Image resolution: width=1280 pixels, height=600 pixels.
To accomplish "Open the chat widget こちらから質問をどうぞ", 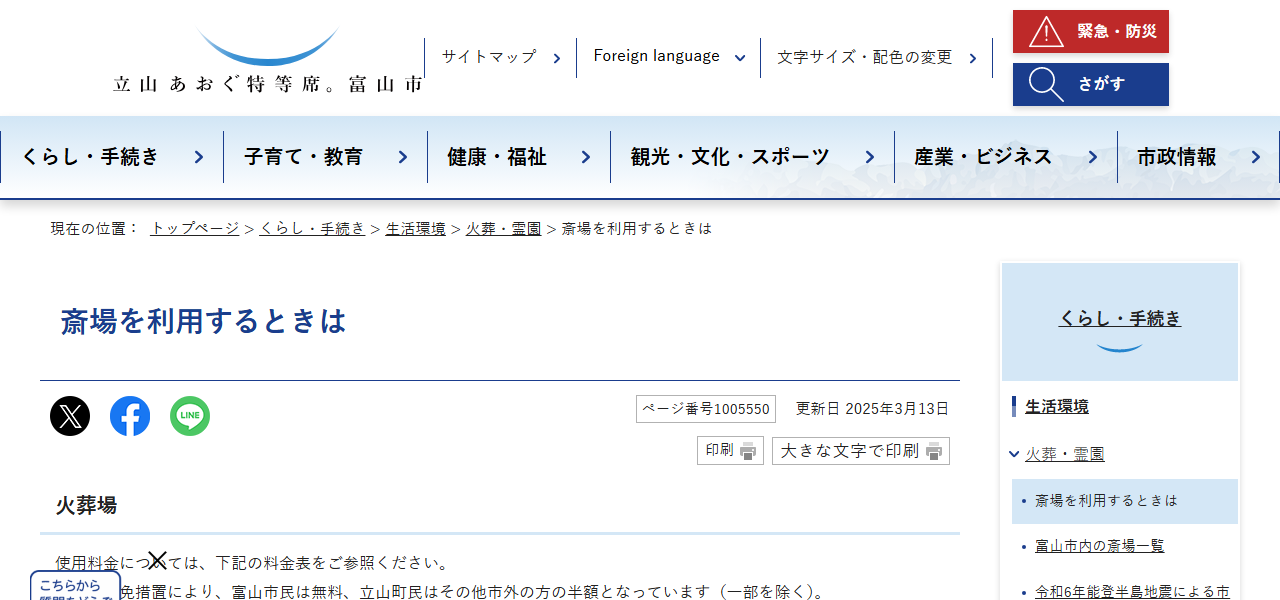I will coord(73,588).
